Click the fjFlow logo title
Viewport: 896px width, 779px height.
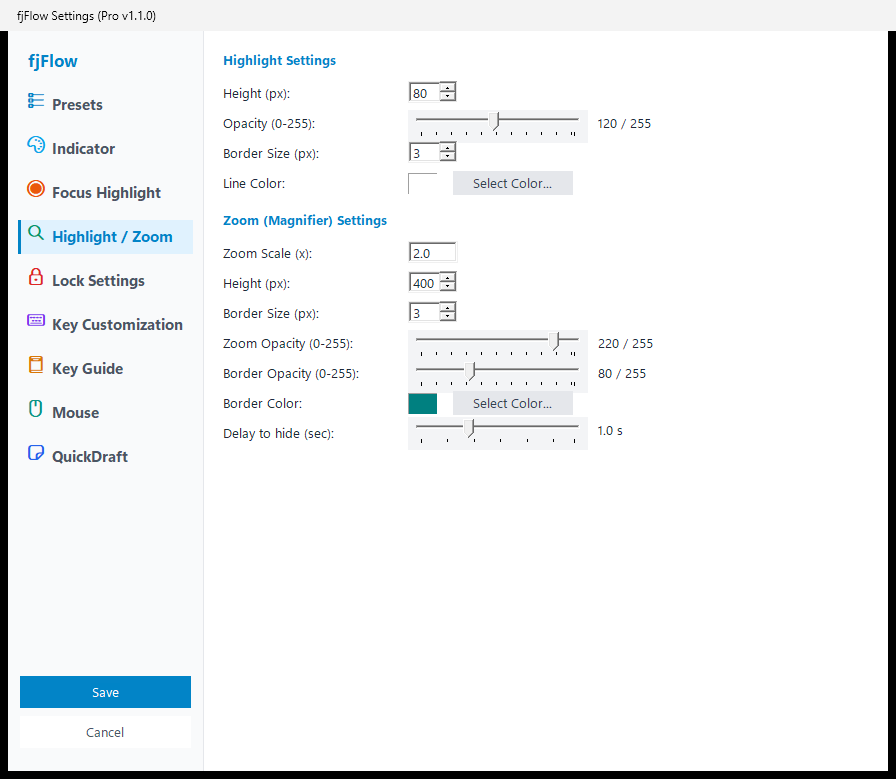(x=53, y=61)
